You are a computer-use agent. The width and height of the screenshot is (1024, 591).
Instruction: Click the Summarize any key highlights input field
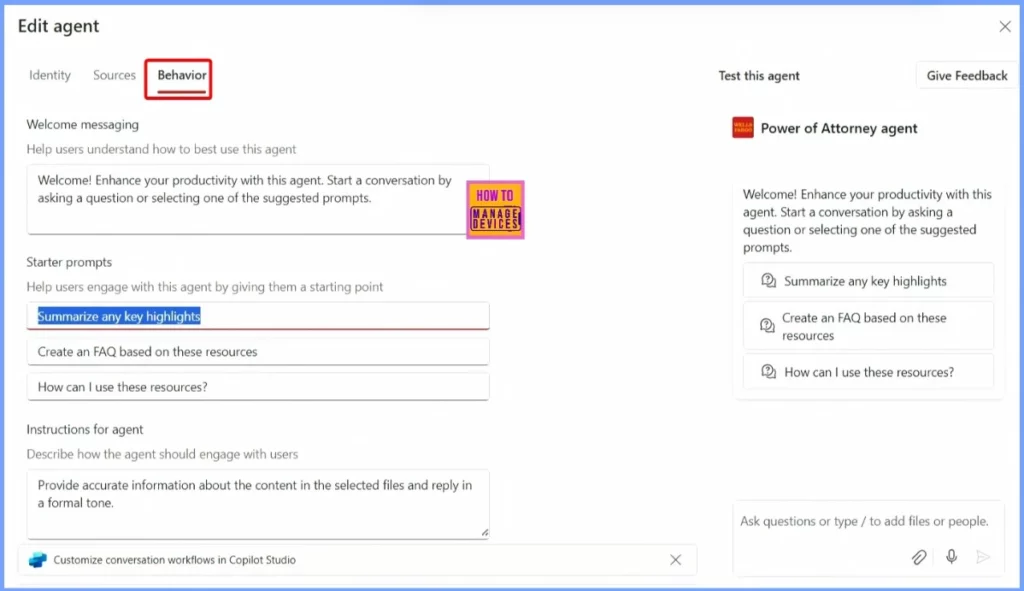coord(258,316)
